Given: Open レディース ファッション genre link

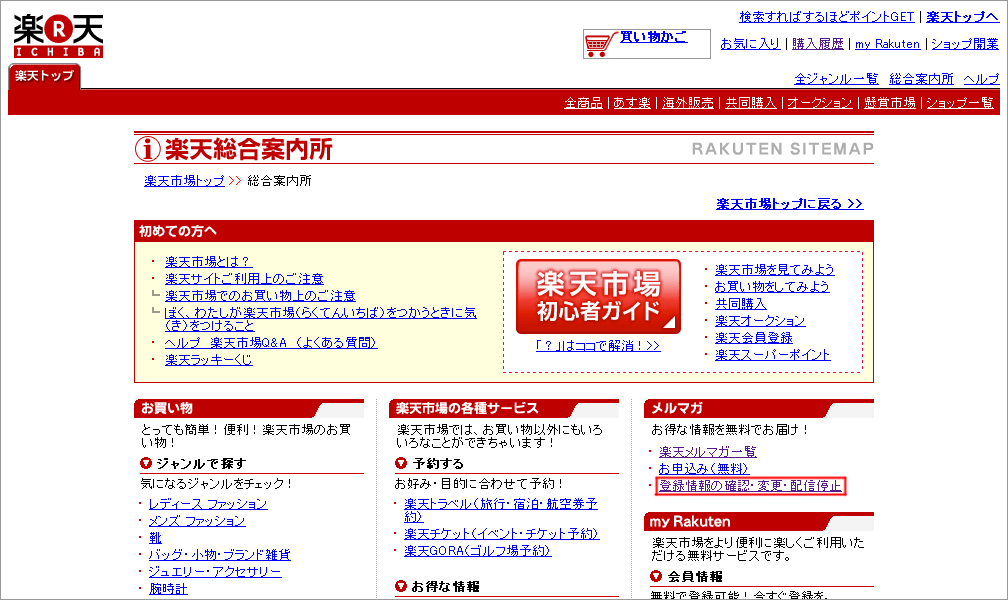Looking at the screenshot, I should 208,504.
